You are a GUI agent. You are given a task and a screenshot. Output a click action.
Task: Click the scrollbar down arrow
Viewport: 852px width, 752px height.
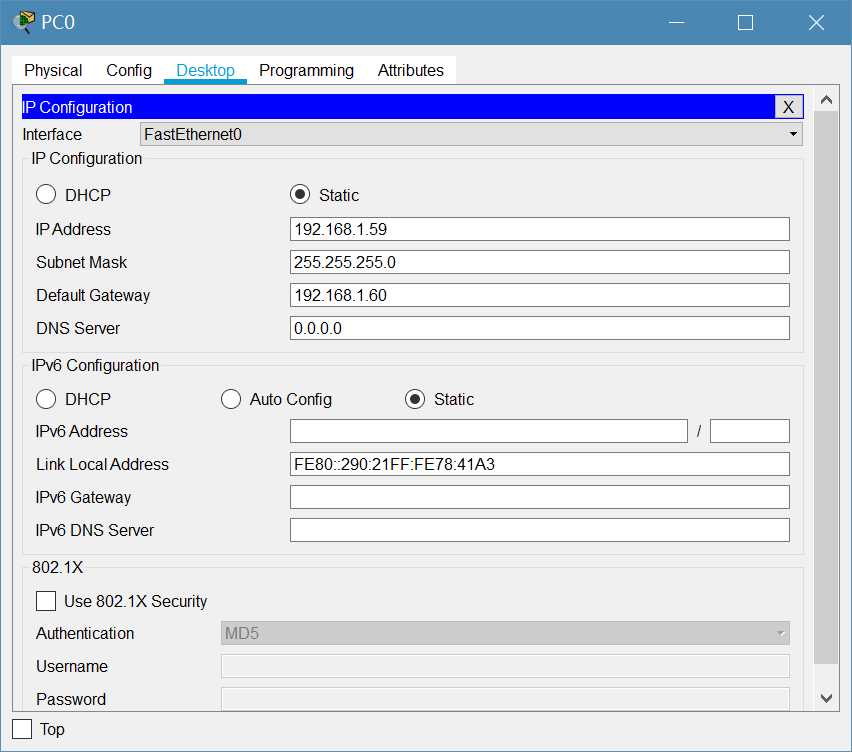point(826,698)
